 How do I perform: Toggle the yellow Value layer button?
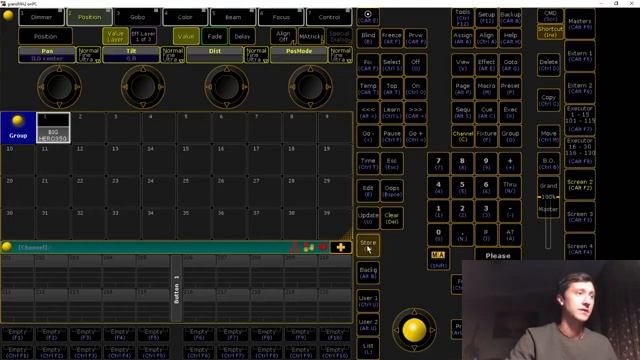click(186, 36)
